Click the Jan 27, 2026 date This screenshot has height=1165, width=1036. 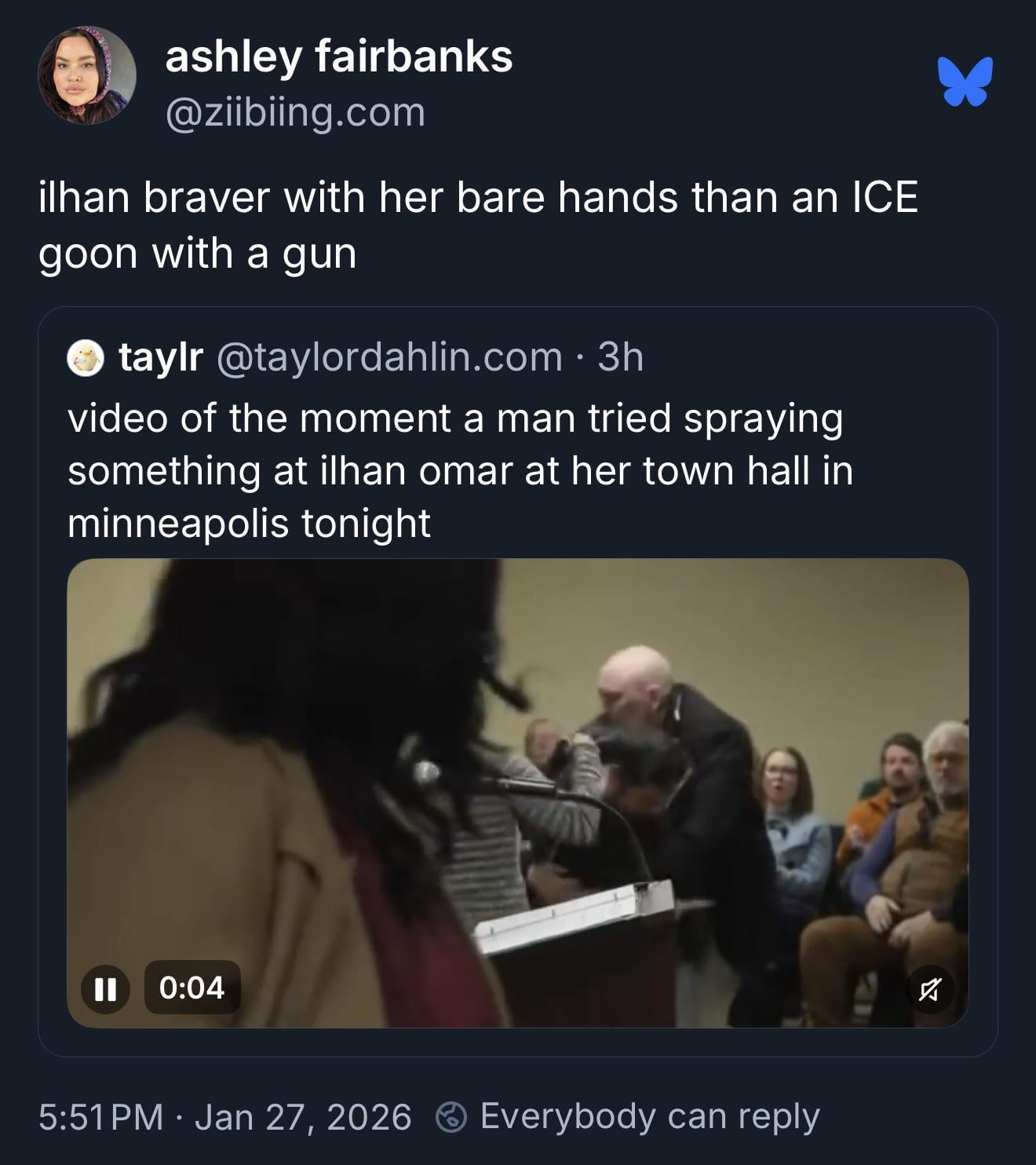click(303, 1116)
